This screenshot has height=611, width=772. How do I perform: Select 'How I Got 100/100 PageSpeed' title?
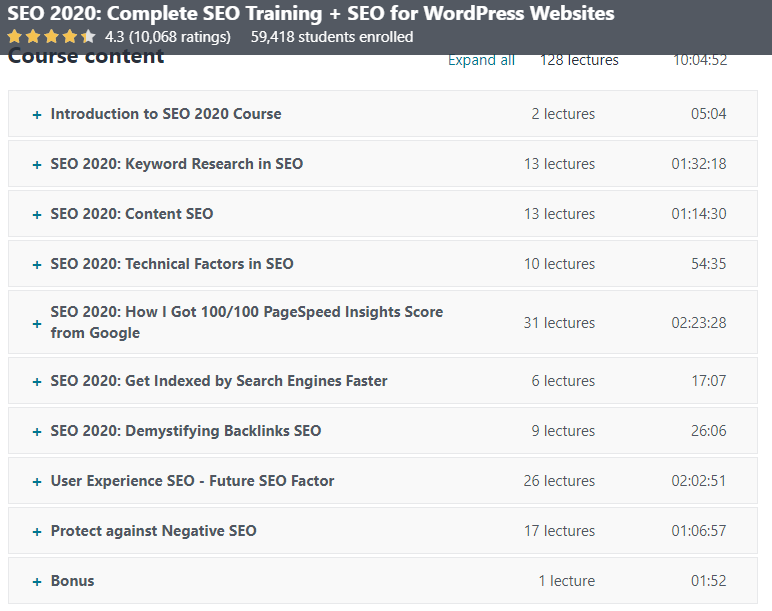click(x=247, y=322)
